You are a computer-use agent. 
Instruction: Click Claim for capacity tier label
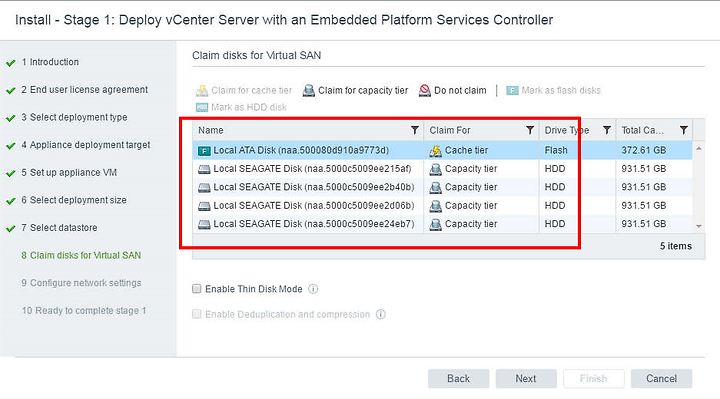pos(363,90)
